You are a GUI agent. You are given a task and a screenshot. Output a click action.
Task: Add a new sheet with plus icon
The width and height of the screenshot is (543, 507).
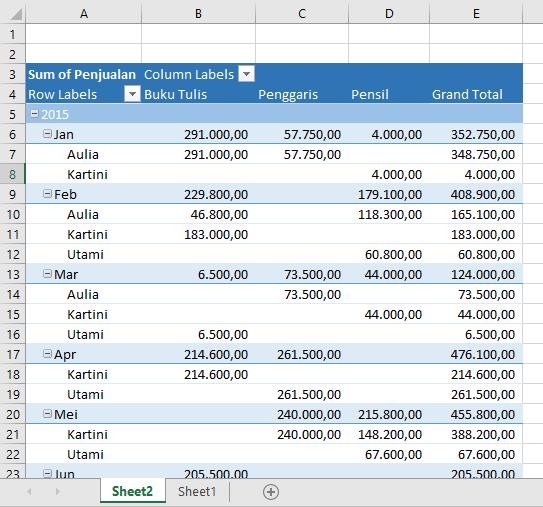(x=271, y=492)
